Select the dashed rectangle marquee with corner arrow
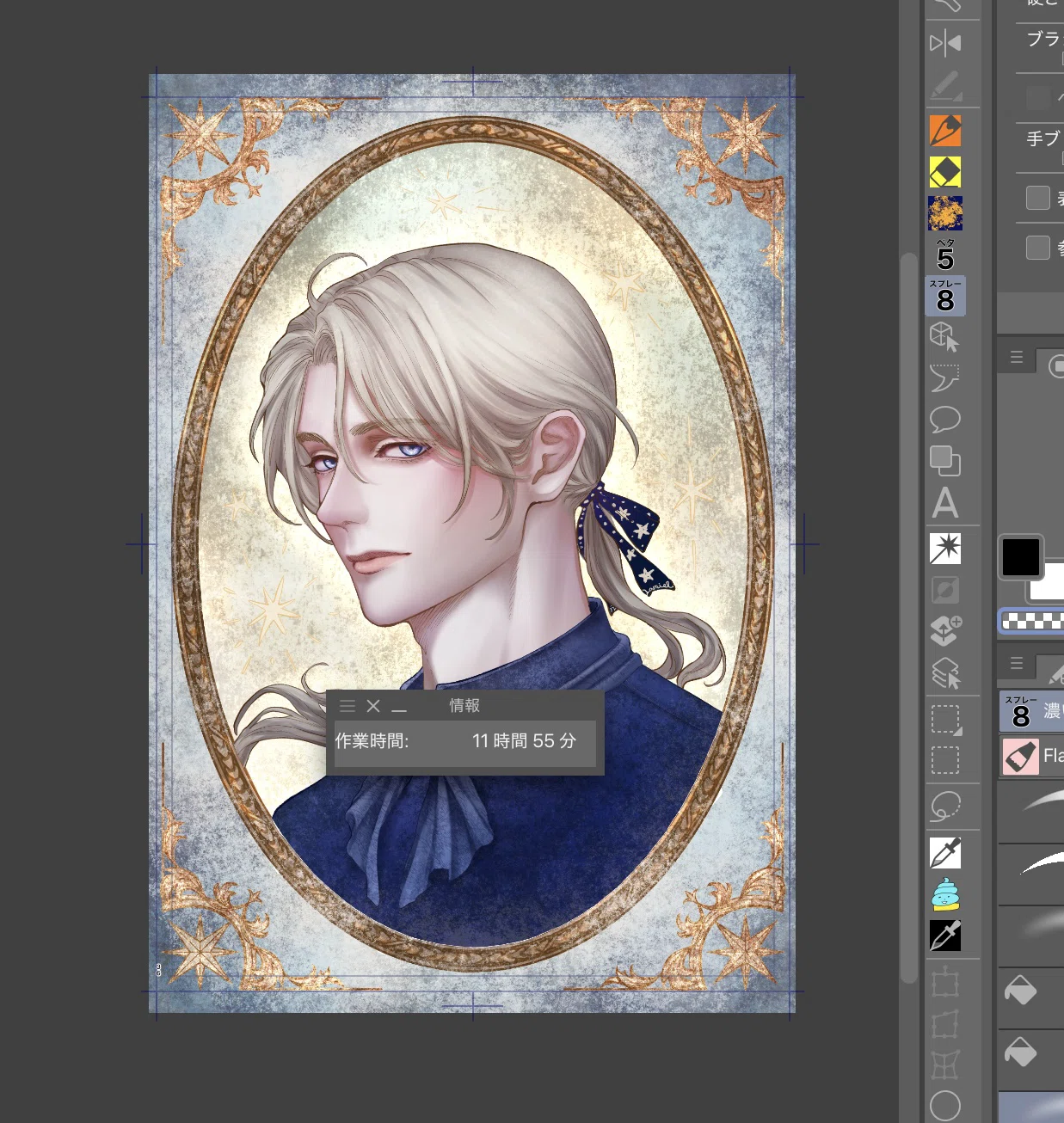This screenshot has height=1123, width=1064. tap(945, 720)
